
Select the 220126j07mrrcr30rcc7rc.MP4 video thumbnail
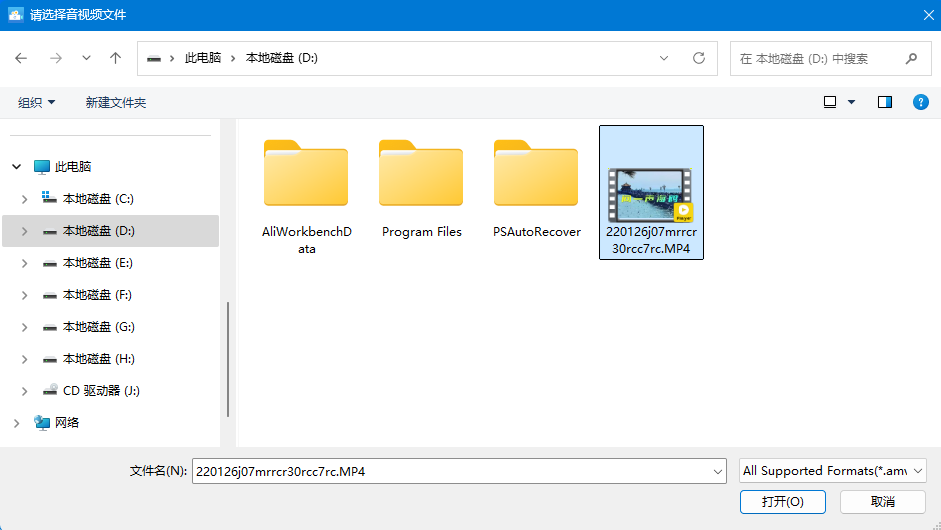[650, 193]
